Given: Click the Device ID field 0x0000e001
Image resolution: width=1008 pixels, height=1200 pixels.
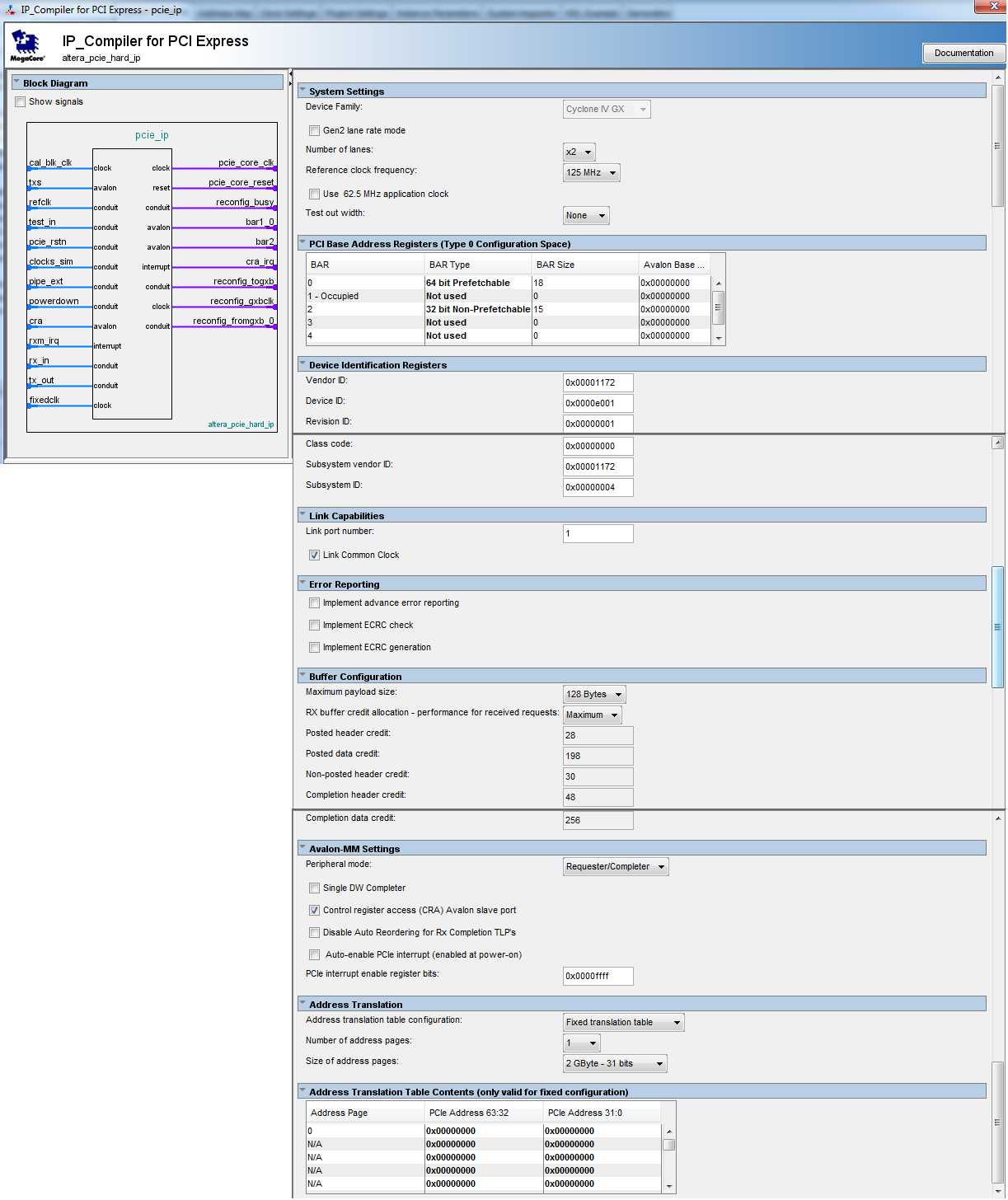Looking at the screenshot, I should coord(598,404).
